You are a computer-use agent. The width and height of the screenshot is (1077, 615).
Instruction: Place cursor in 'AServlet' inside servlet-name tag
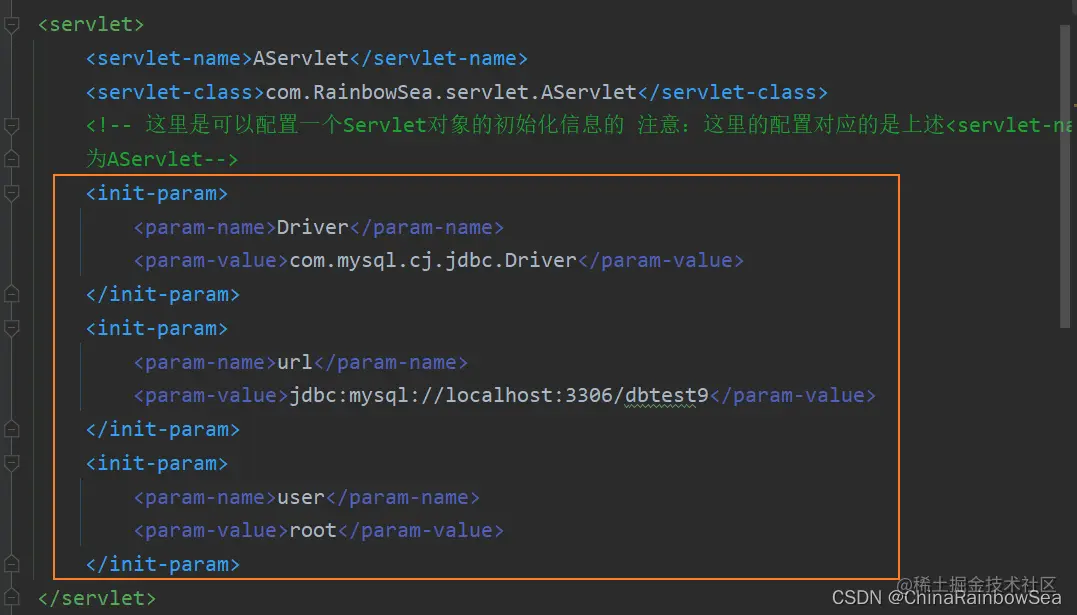(x=301, y=58)
